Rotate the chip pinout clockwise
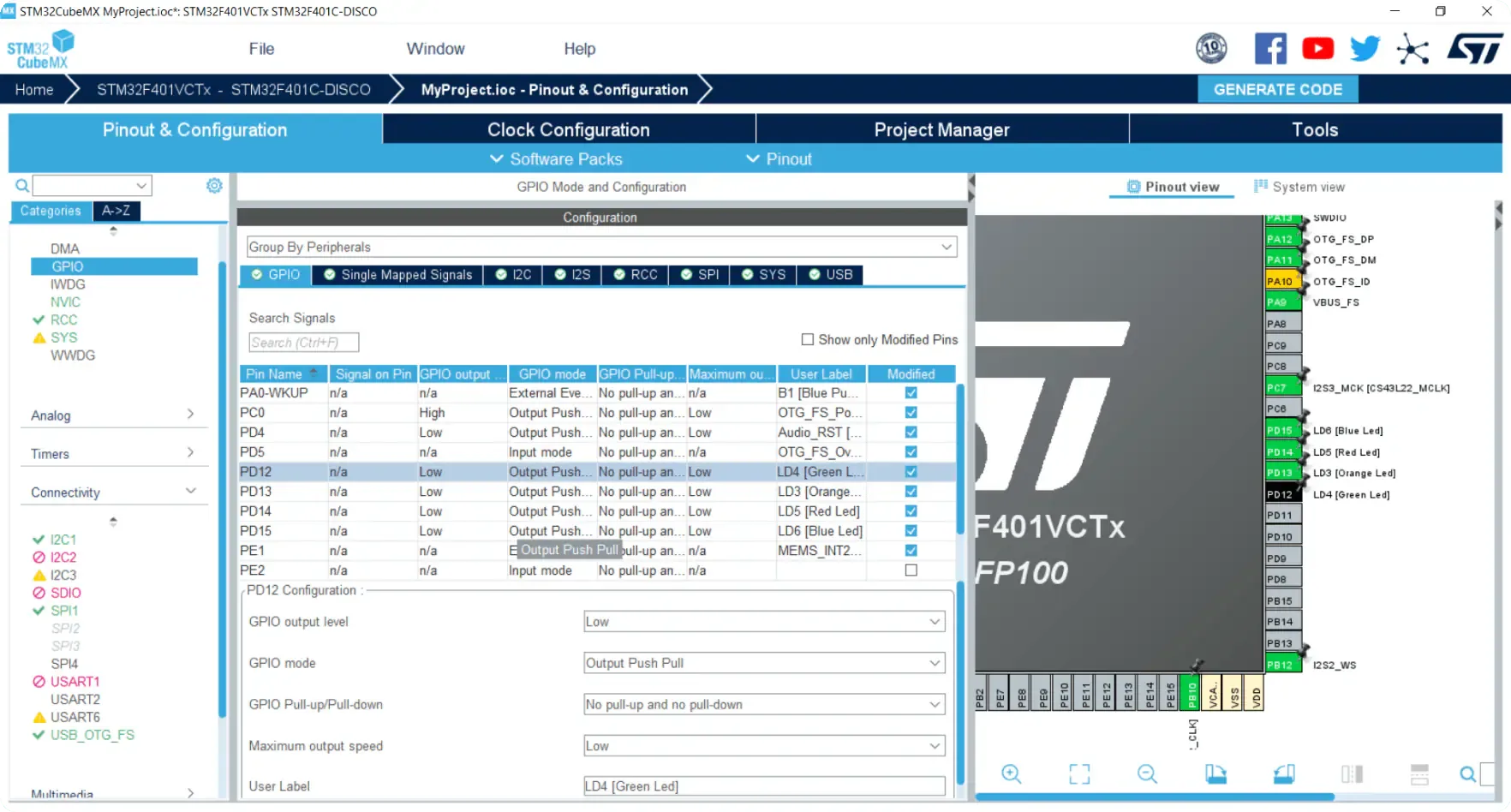The width and height of the screenshot is (1511, 812). [x=1215, y=774]
